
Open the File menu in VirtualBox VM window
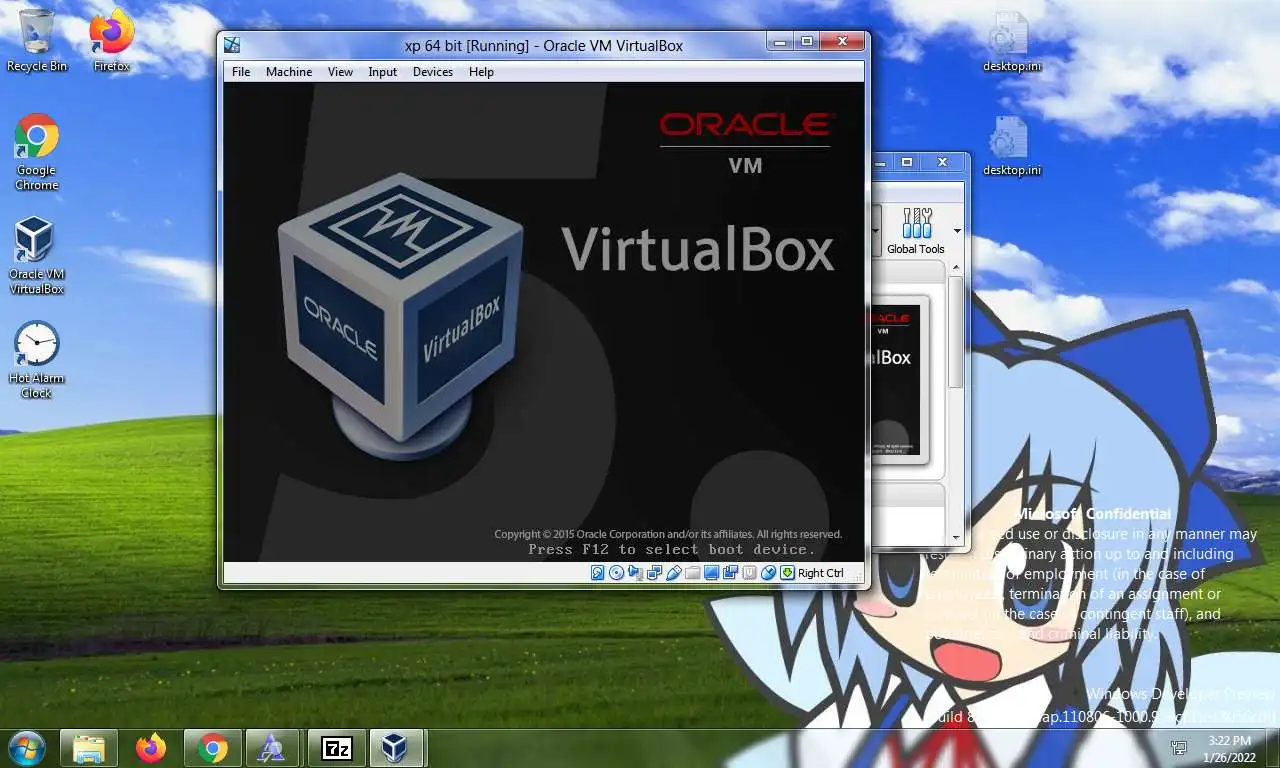pyautogui.click(x=241, y=72)
